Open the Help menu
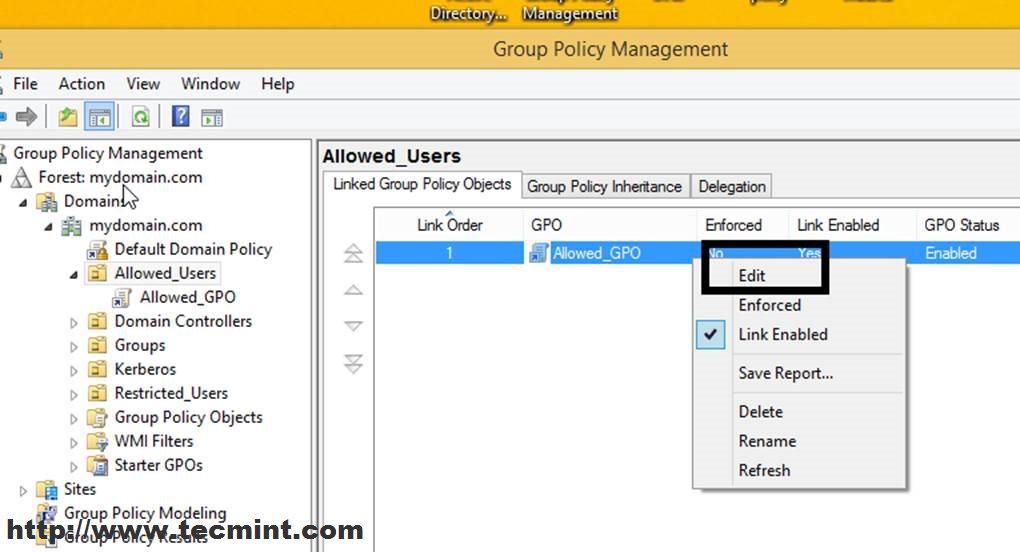Viewport: 1020px width, 552px height. [278, 84]
